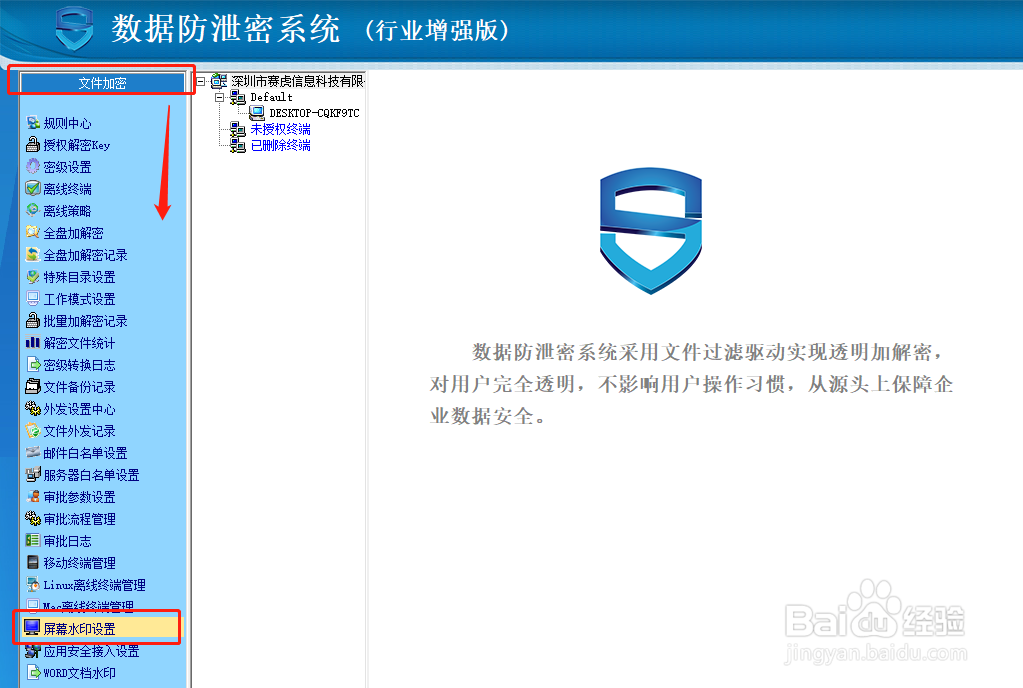The width and height of the screenshot is (1023, 688).
Task: Click the 授权解密Key lock icon
Action: pos(33,145)
